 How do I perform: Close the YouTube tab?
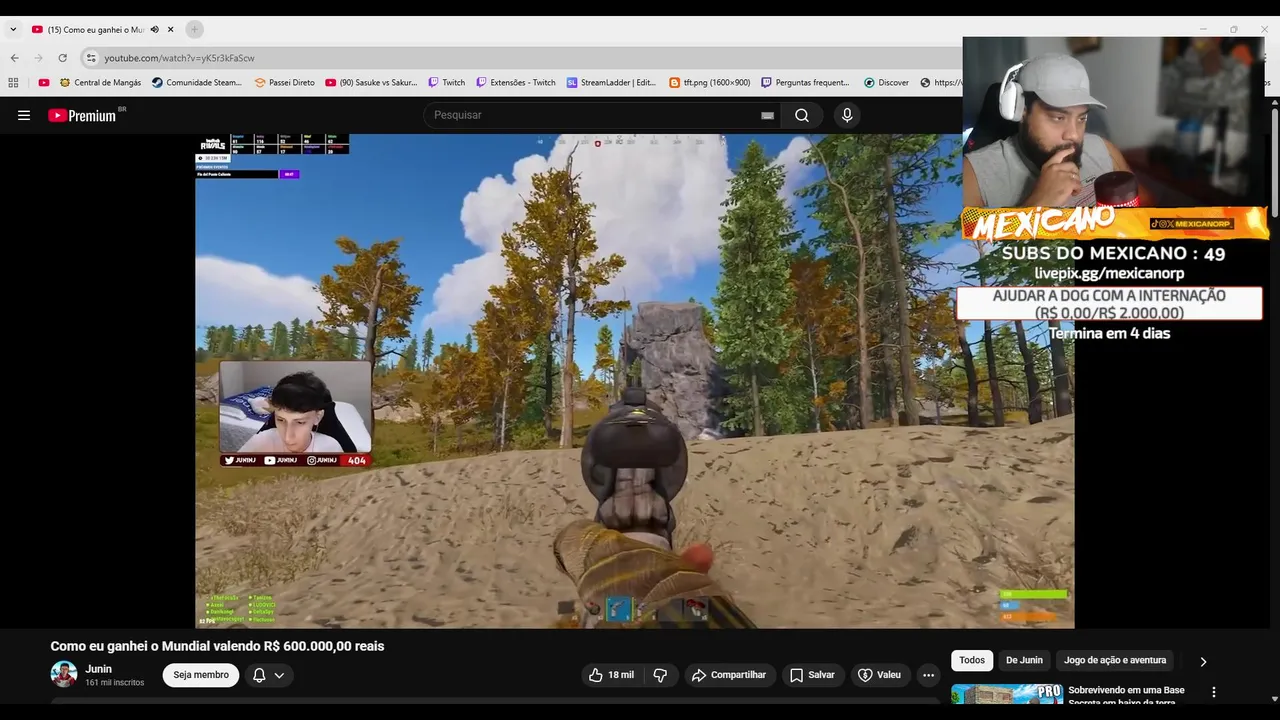click(x=171, y=30)
